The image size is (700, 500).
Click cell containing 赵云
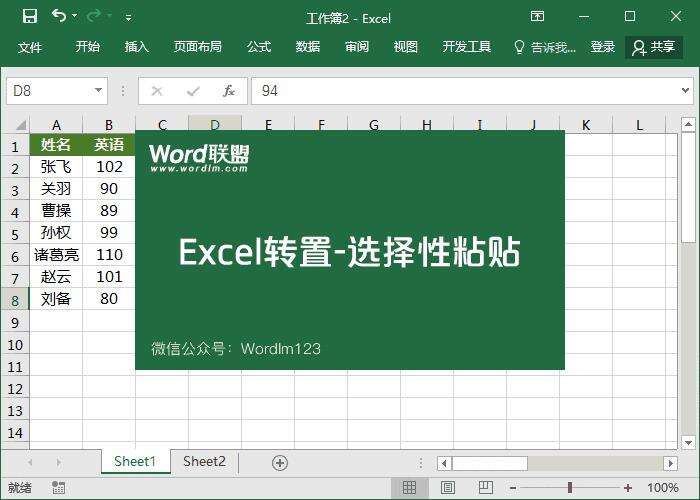56,276
